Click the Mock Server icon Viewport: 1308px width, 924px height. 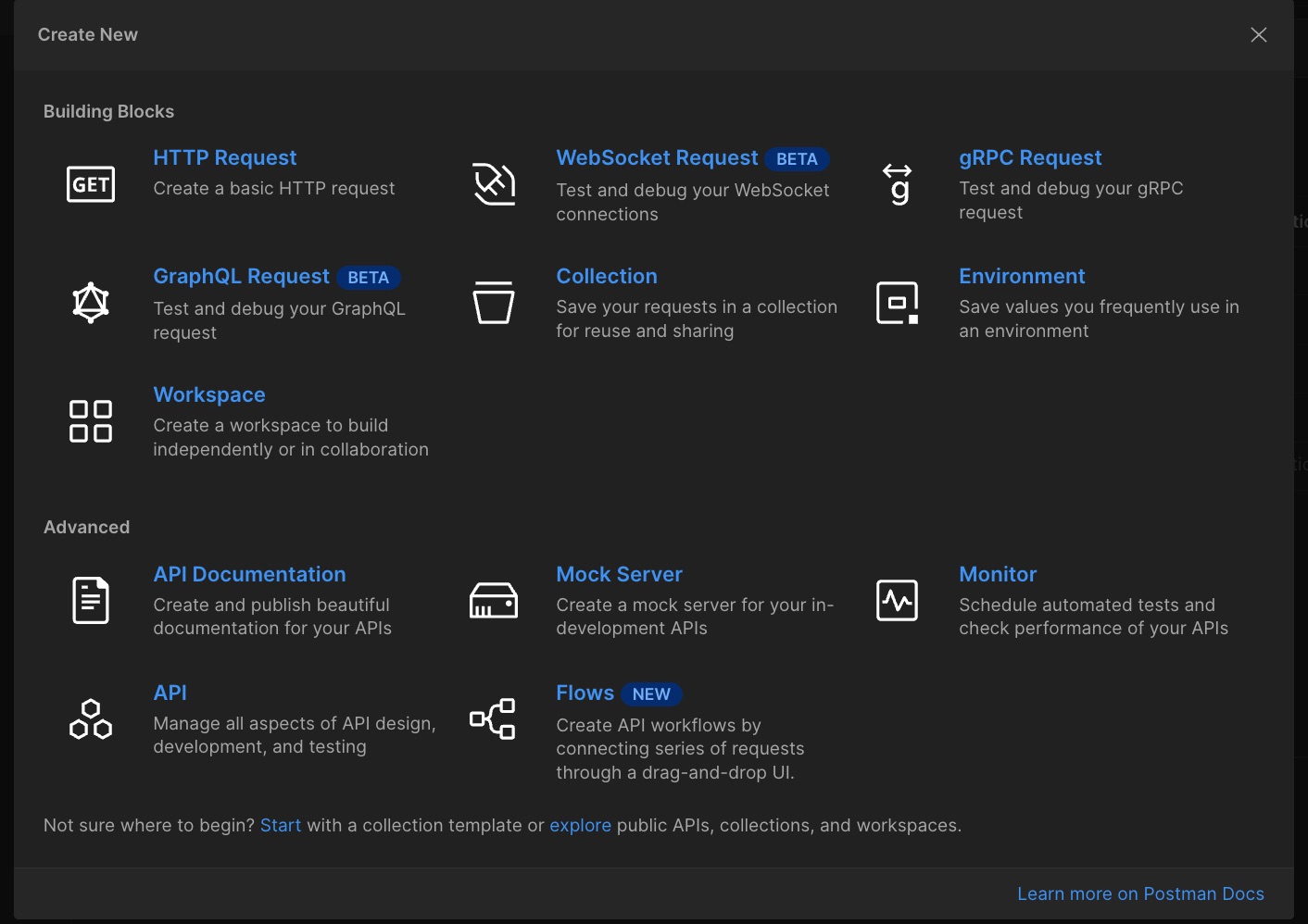click(x=494, y=600)
